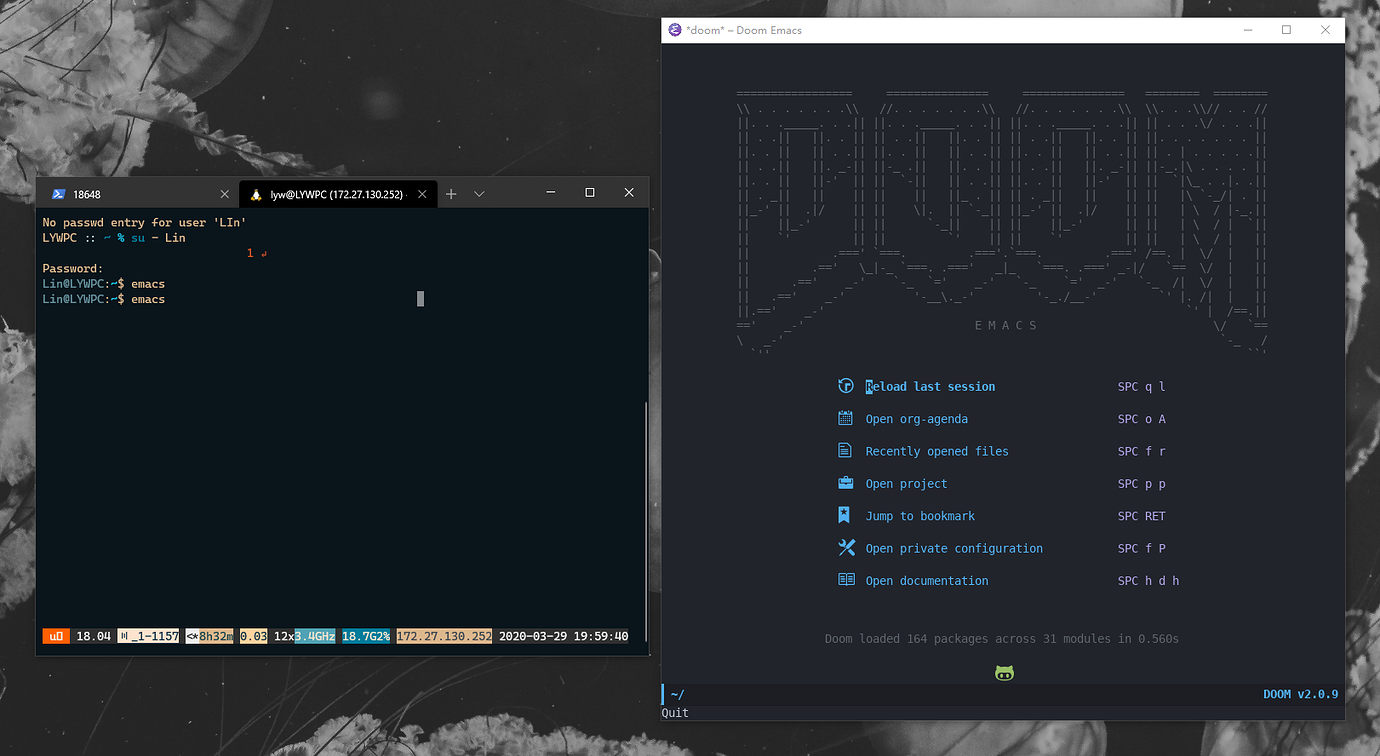Click the Doom loaded 164 packages message

tap(1001, 638)
